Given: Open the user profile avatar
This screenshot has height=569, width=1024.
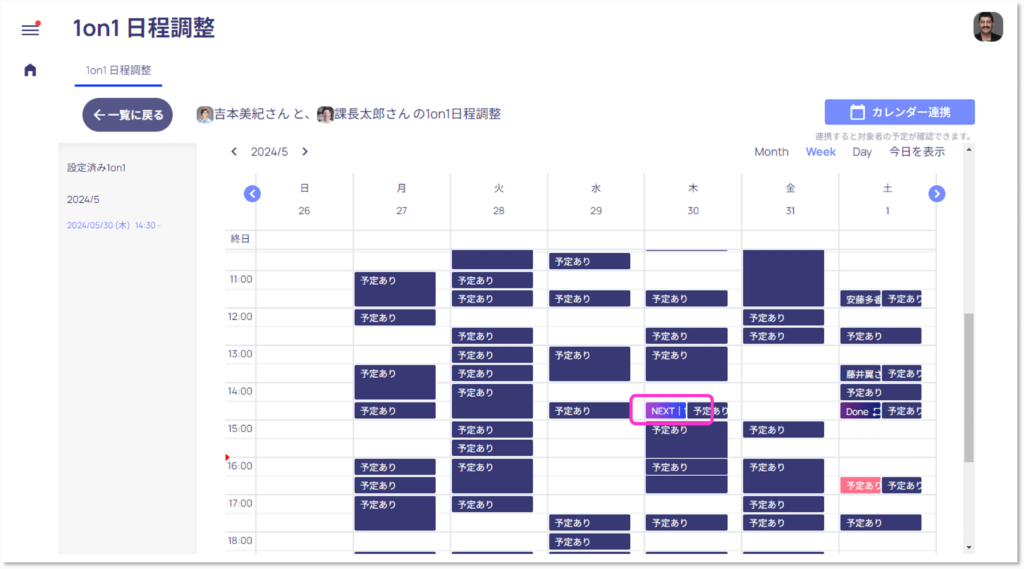Looking at the screenshot, I should pyautogui.click(x=987, y=27).
